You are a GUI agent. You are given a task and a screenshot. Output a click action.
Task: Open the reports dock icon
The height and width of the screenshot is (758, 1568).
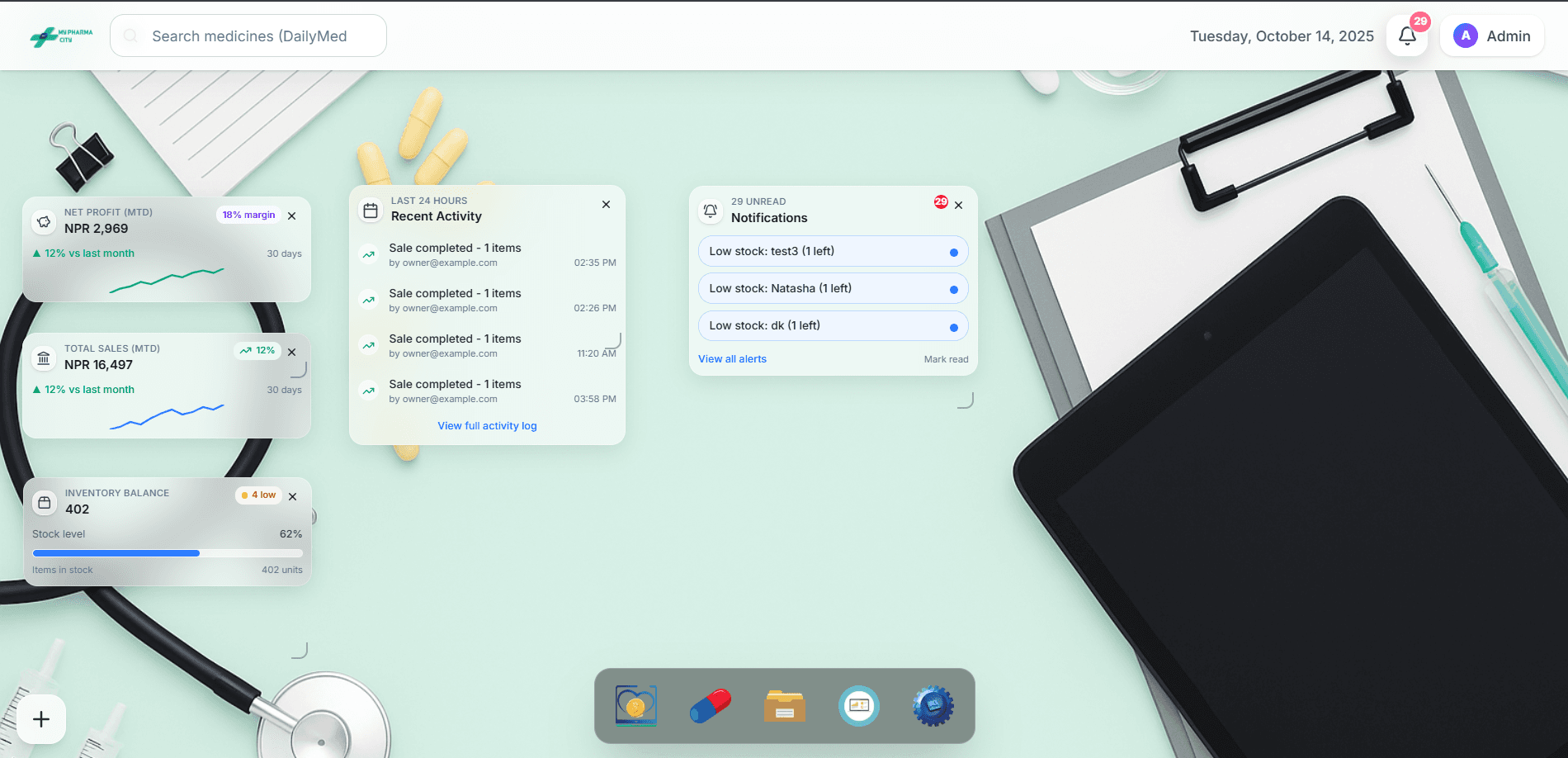click(x=858, y=706)
